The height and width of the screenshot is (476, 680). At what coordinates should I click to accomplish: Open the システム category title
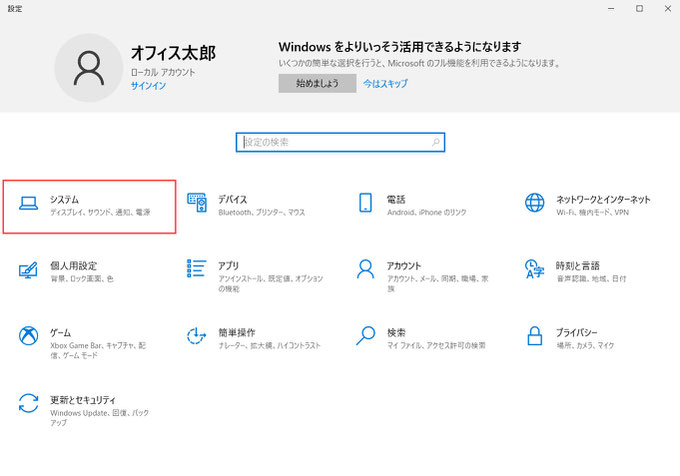click(x=64, y=199)
